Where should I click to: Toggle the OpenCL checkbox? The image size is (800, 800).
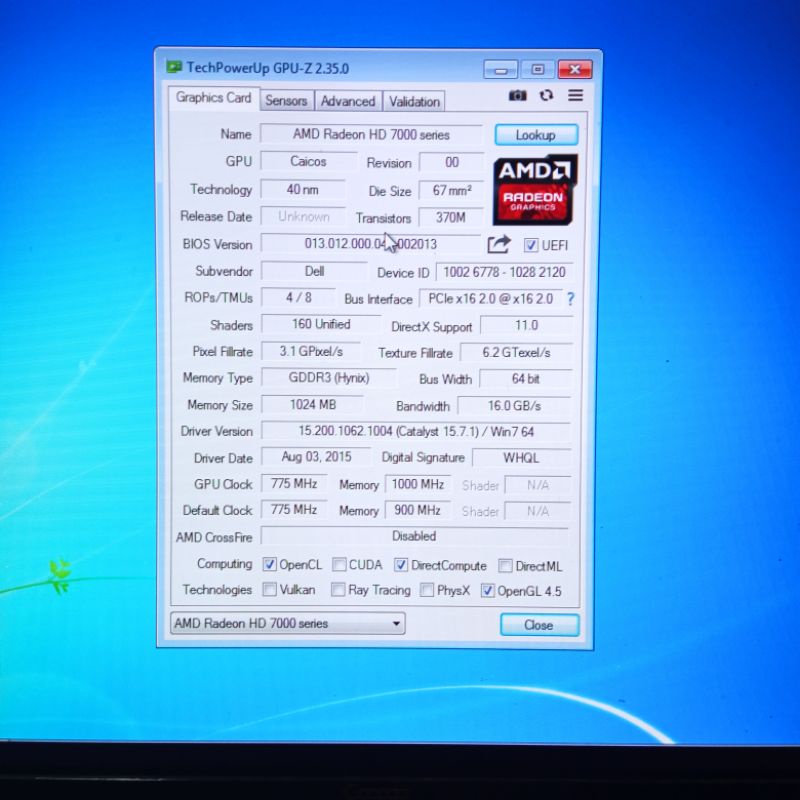(x=269, y=565)
